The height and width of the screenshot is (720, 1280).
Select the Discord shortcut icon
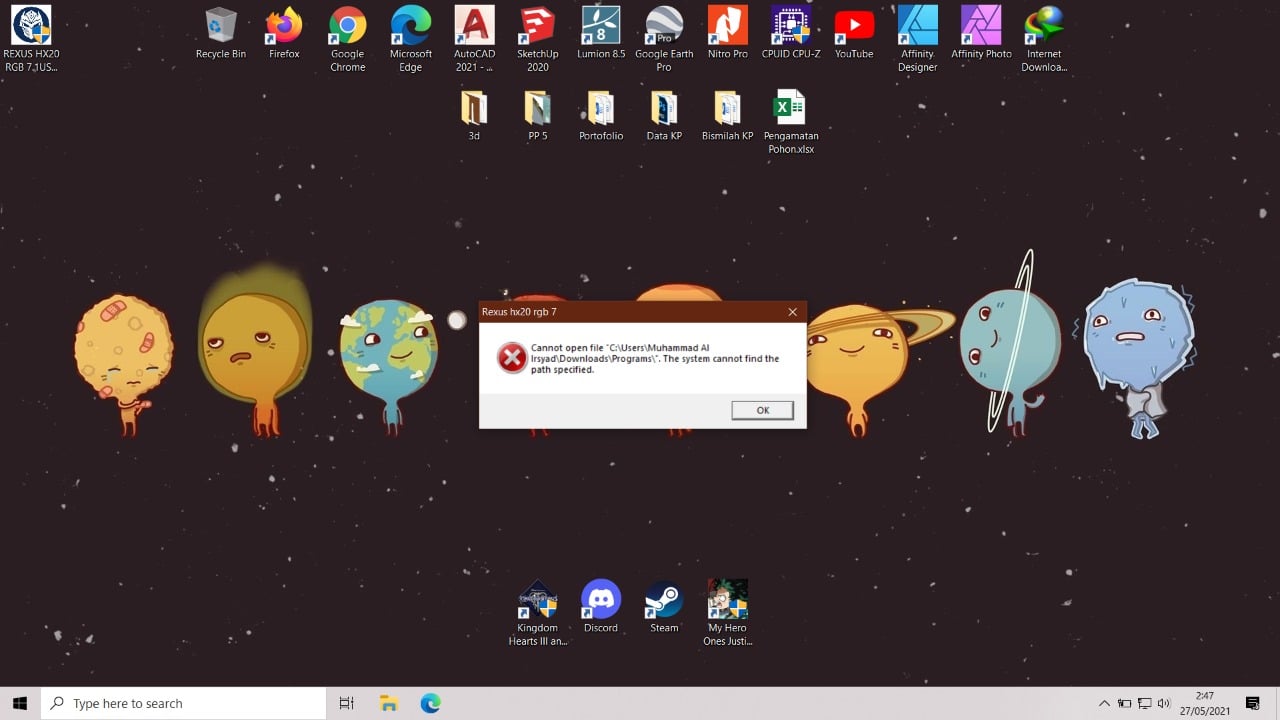[x=601, y=607]
